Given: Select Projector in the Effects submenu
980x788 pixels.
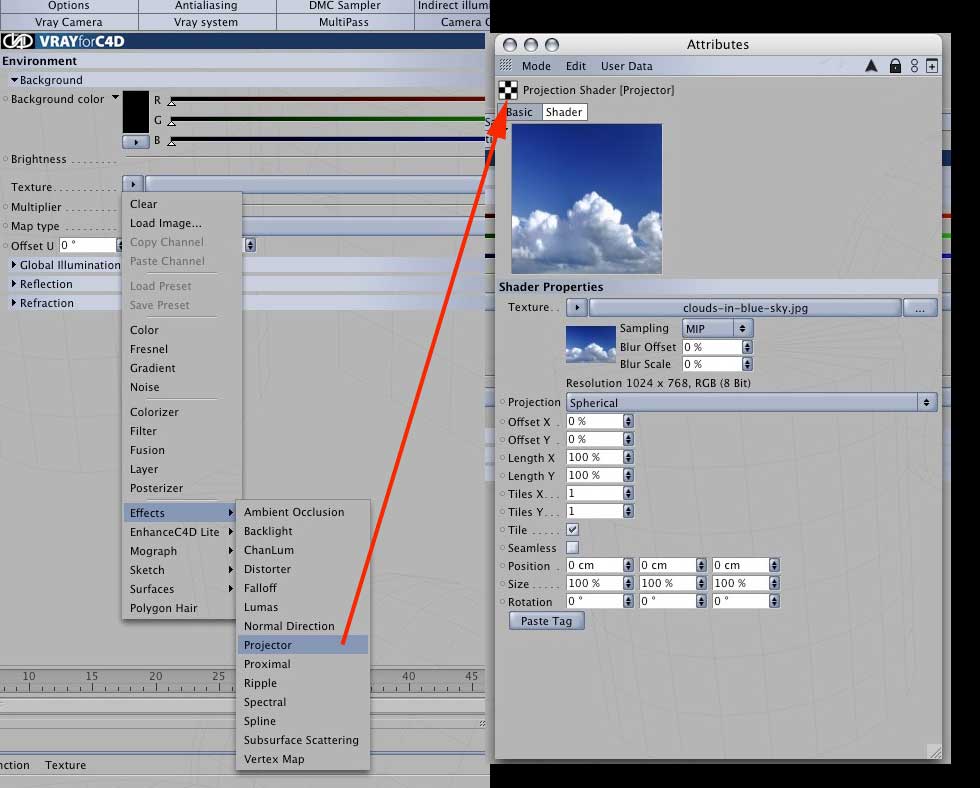Looking at the screenshot, I should point(302,645).
